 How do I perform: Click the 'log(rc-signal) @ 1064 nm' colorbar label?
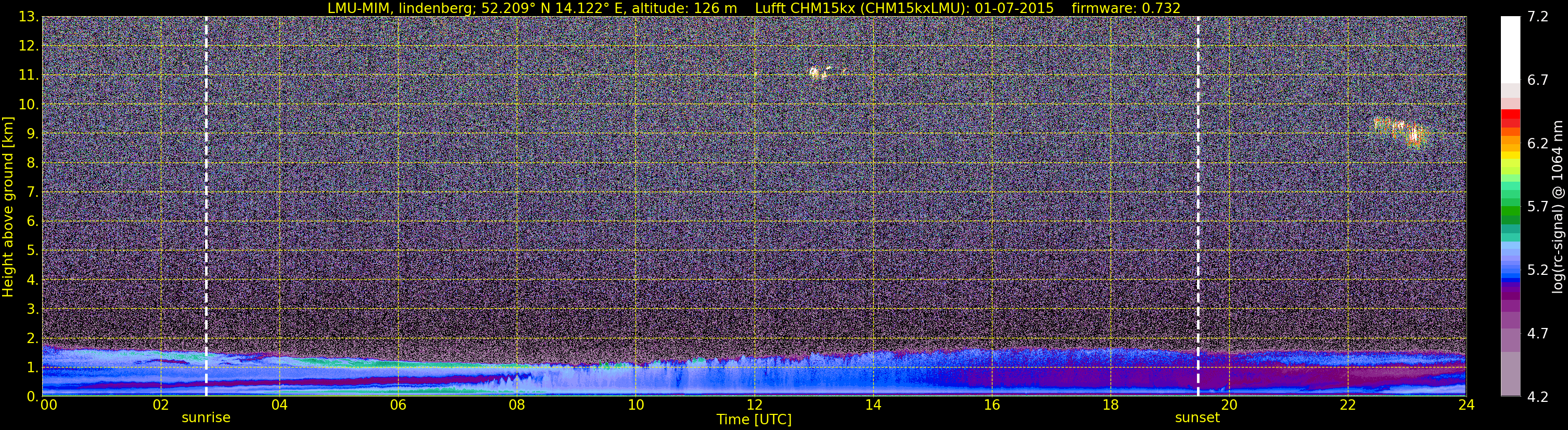click(x=1557, y=207)
